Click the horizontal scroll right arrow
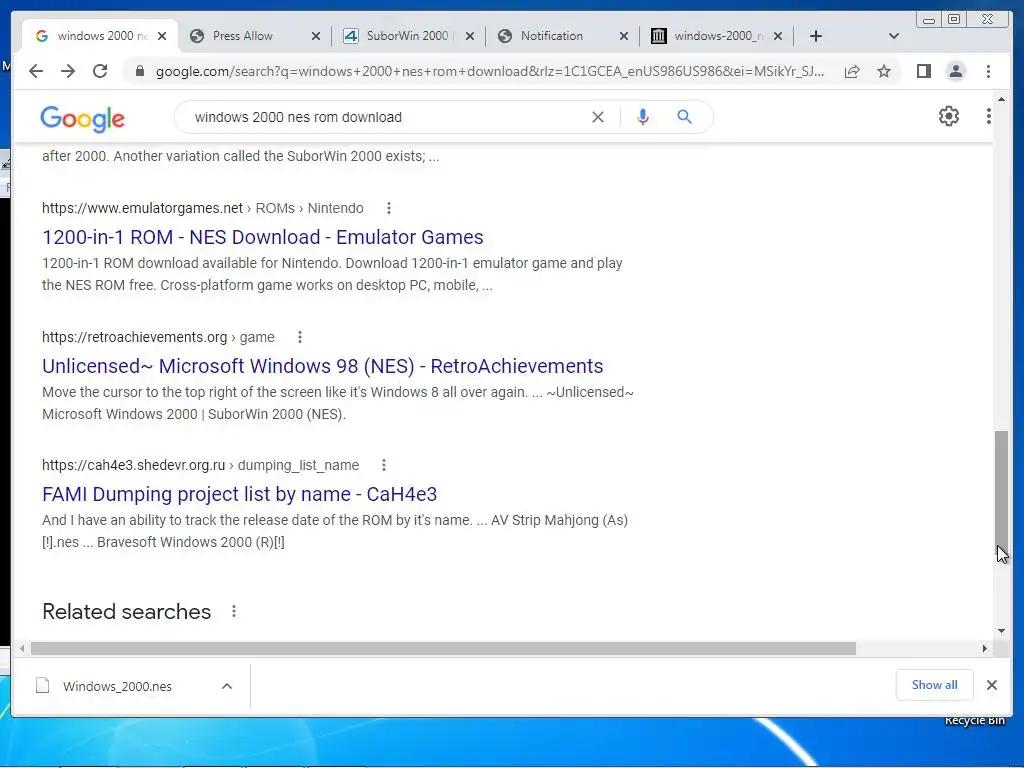Screen dimensions: 1024x768 pos(985,648)
